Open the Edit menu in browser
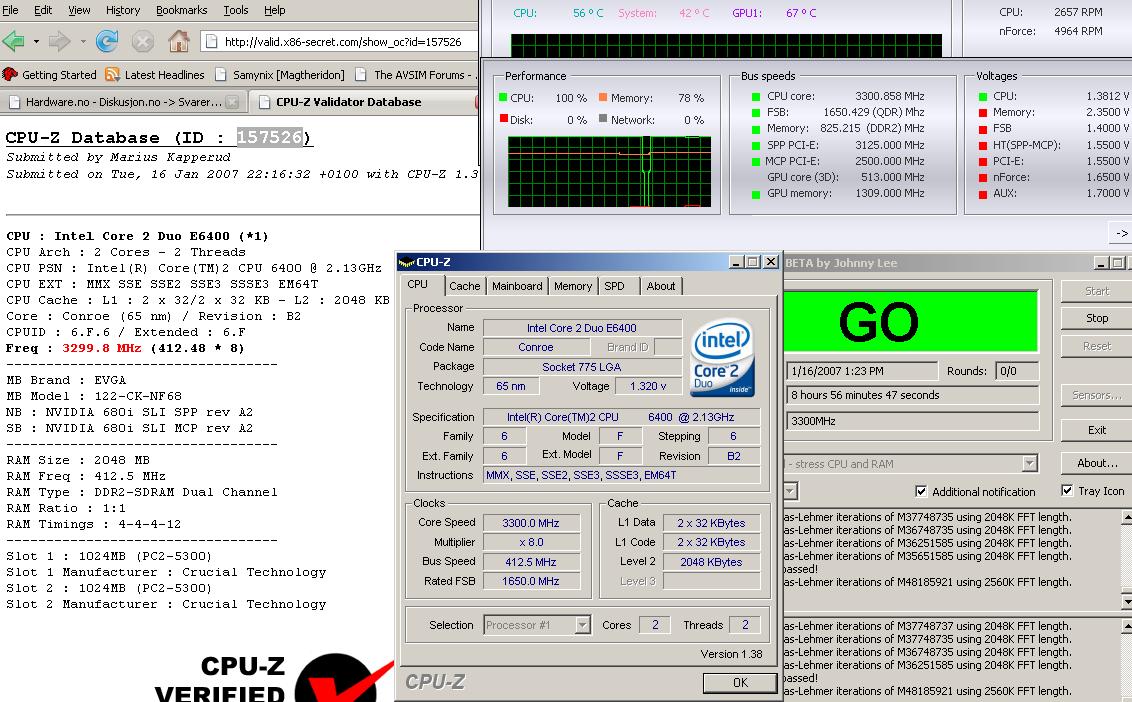The image size is (1132, 702). click(43, 10)
